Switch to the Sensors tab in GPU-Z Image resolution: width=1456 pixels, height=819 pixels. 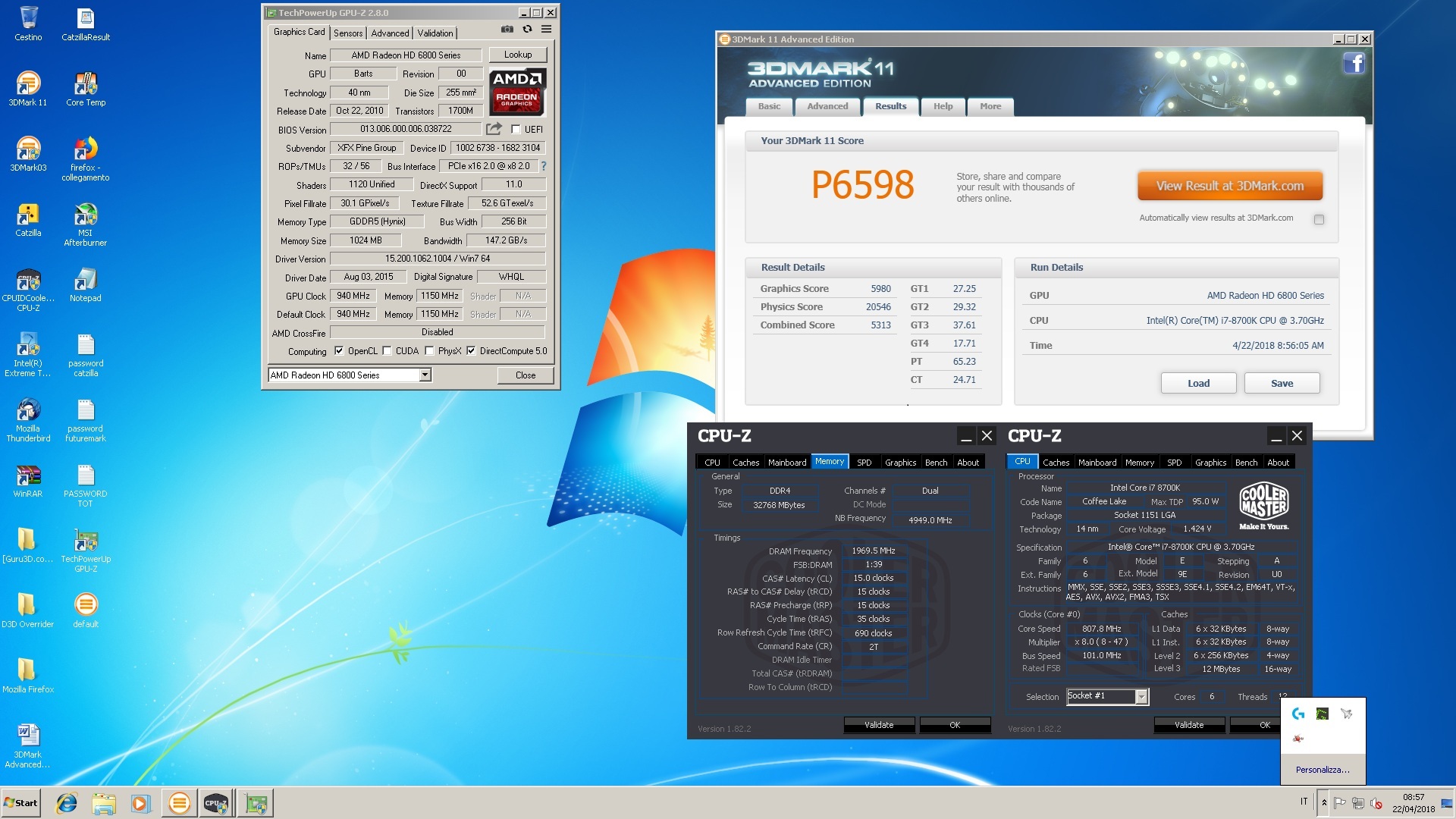click(348, 33)
